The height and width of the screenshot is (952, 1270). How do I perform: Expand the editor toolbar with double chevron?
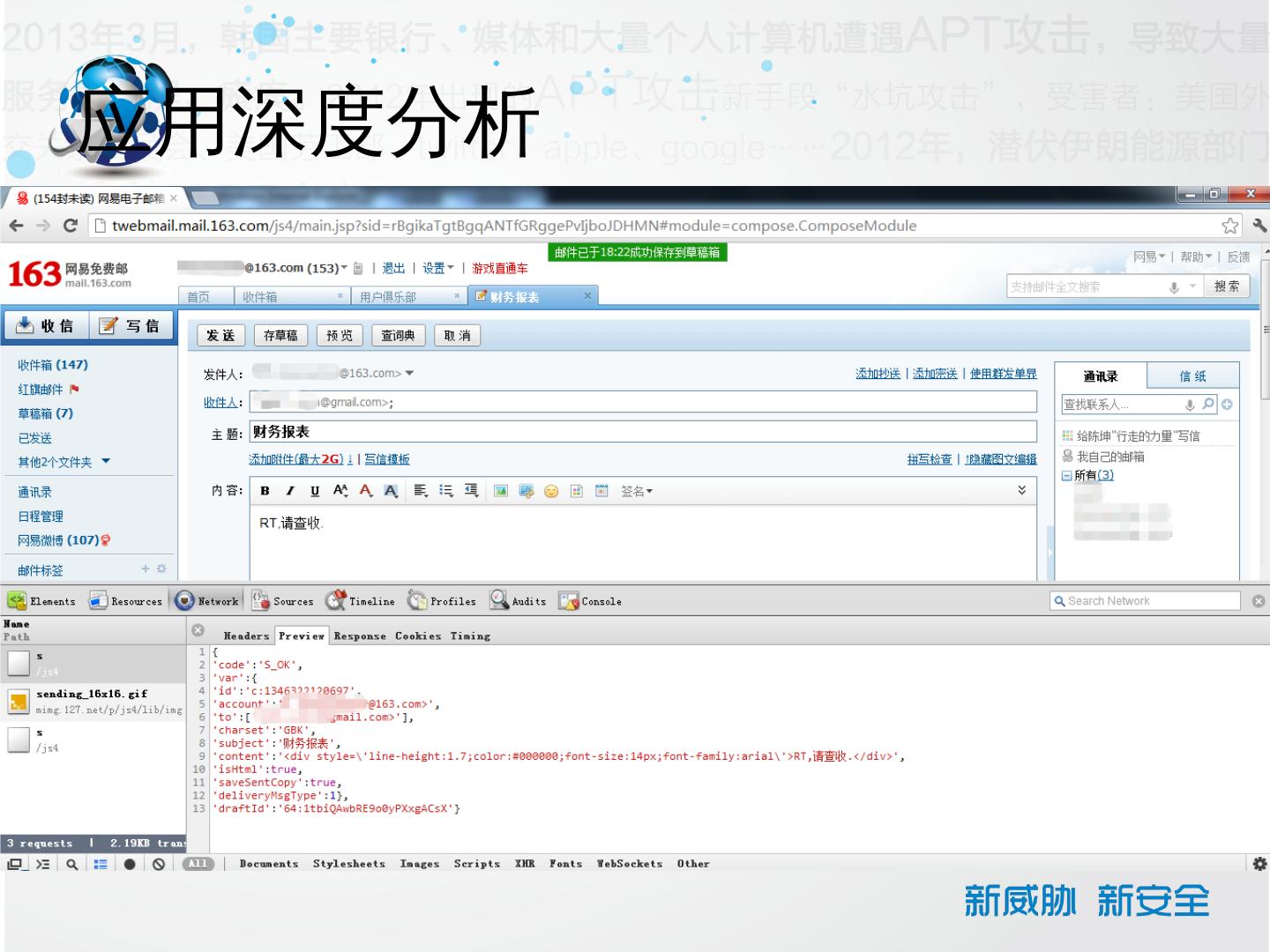point(1022,490)
